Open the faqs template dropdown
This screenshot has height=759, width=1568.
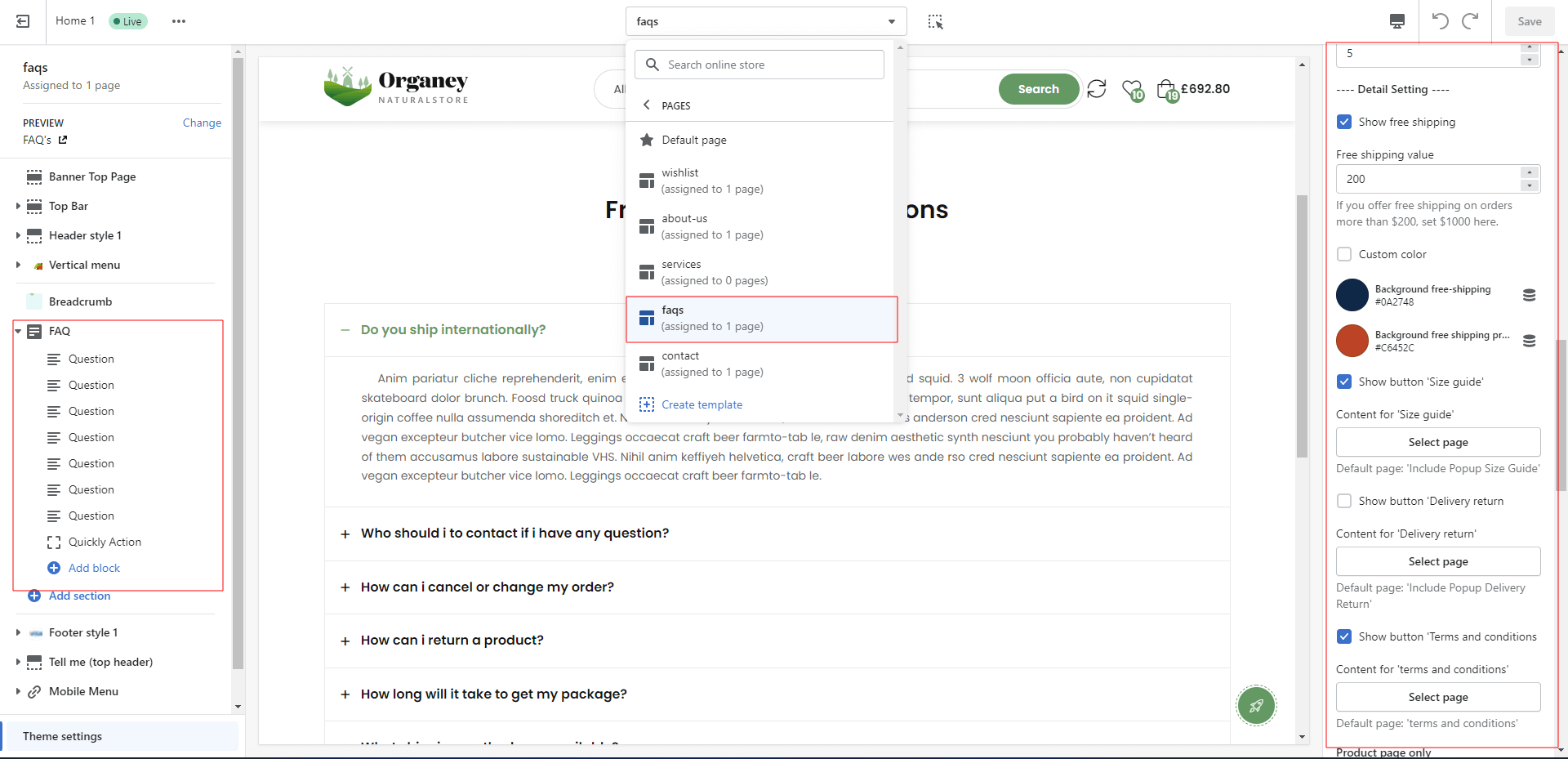tap(765, 21)
